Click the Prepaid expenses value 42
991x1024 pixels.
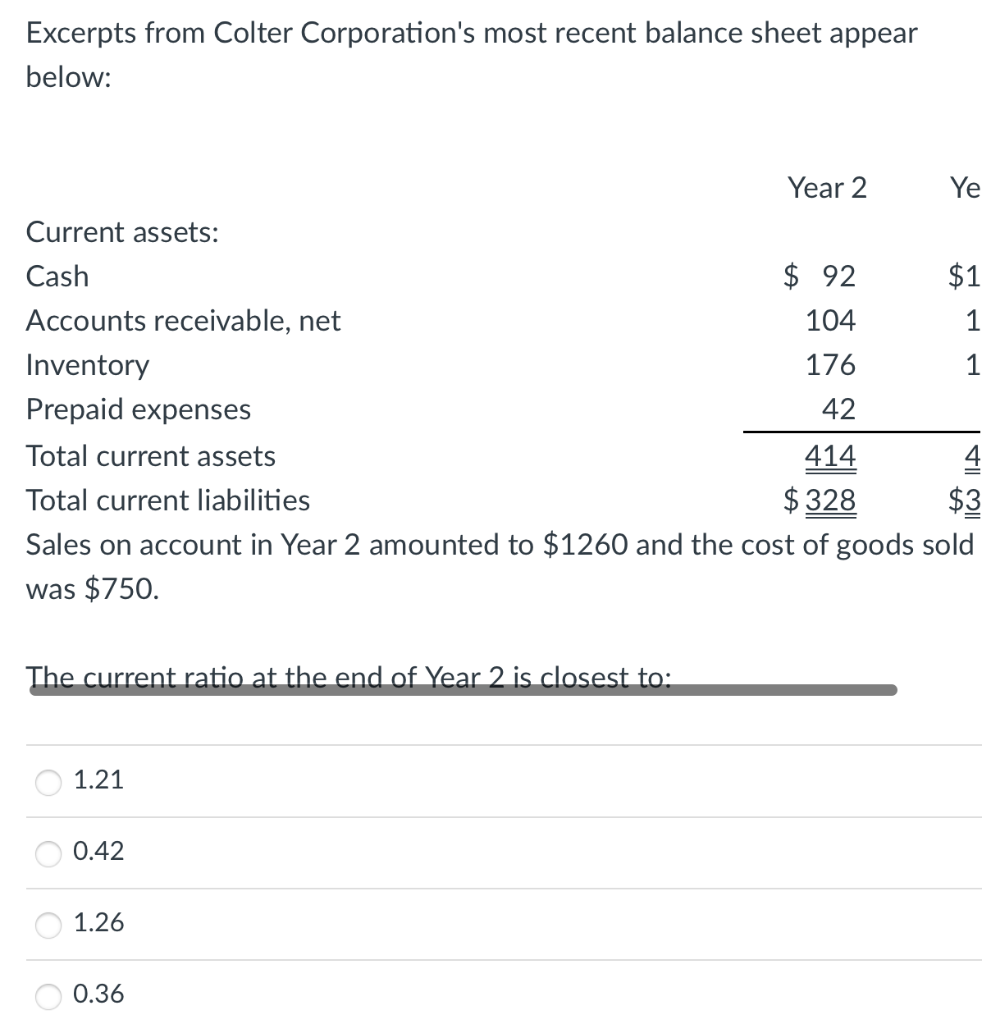click(x=839, y=409)
